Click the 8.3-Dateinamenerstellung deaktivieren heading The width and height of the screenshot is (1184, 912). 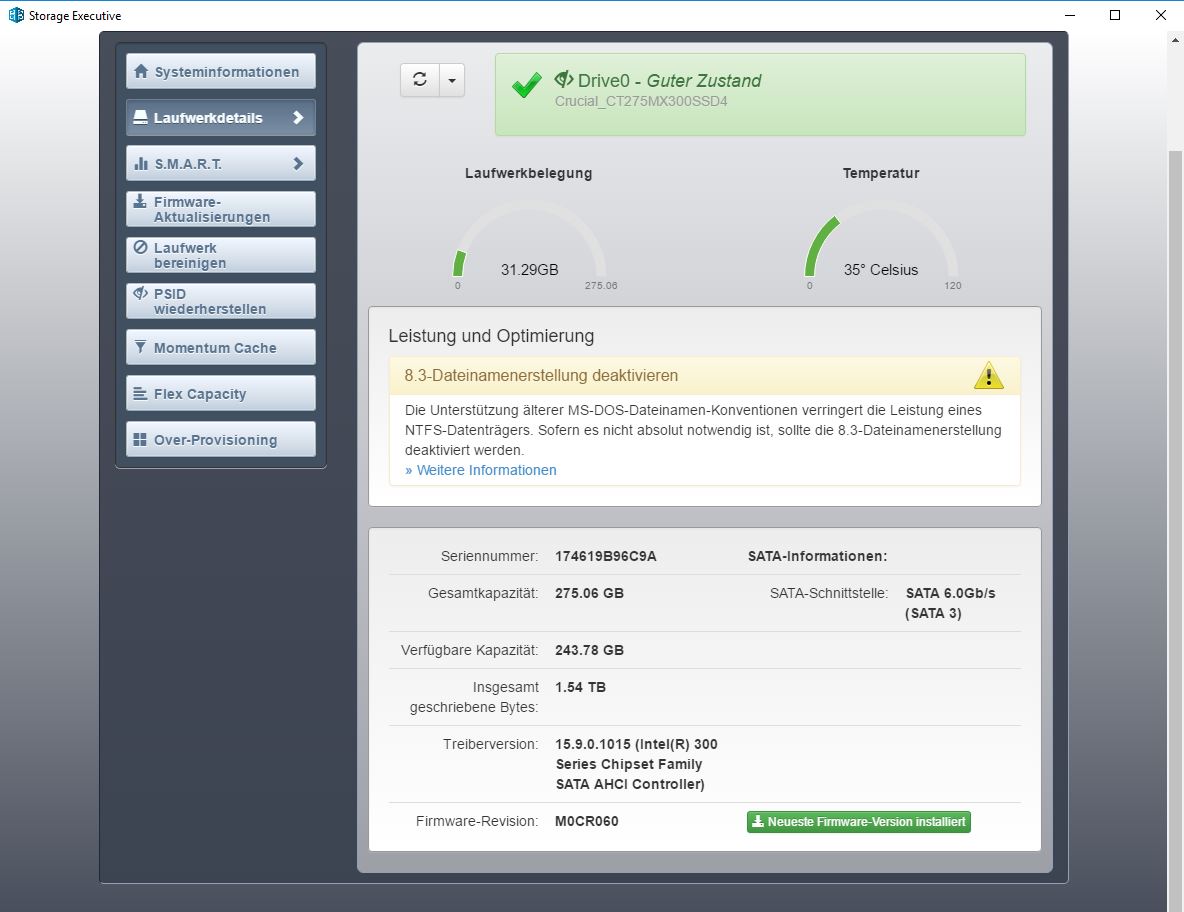541,375
